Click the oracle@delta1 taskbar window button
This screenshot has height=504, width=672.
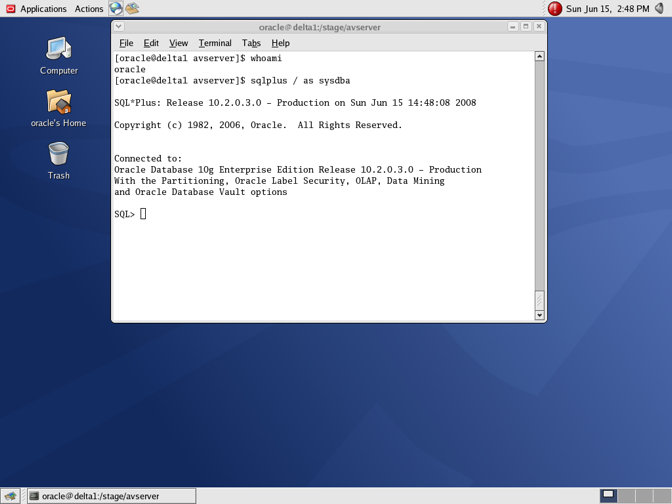click(112, 496)
